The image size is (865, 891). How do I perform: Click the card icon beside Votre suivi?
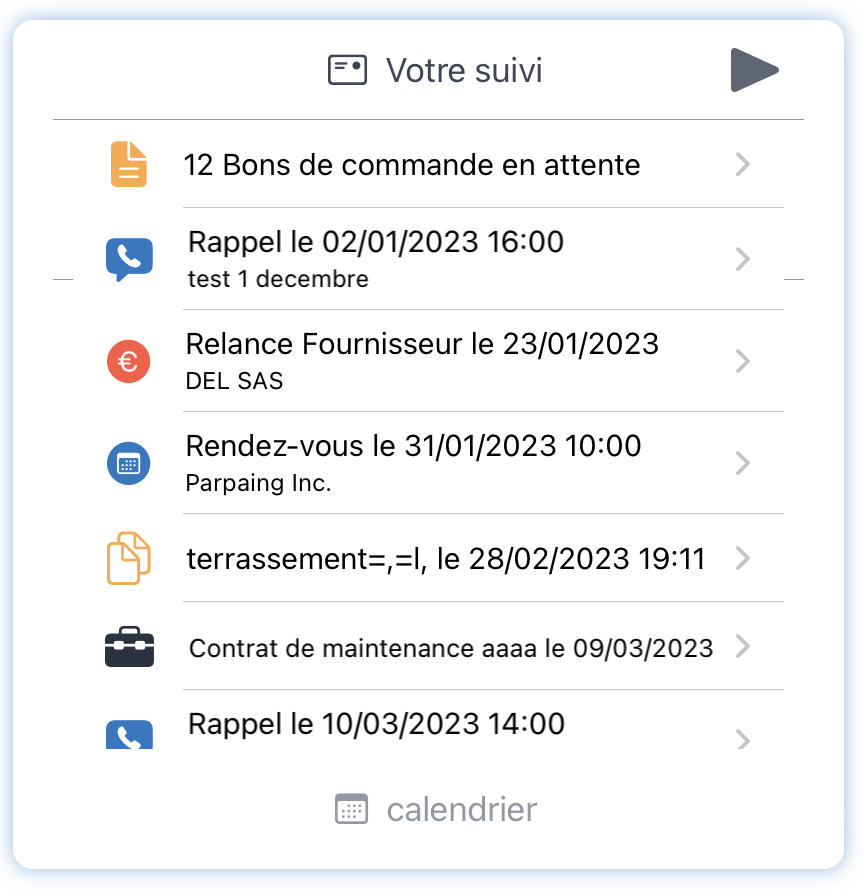coord(347,70)
